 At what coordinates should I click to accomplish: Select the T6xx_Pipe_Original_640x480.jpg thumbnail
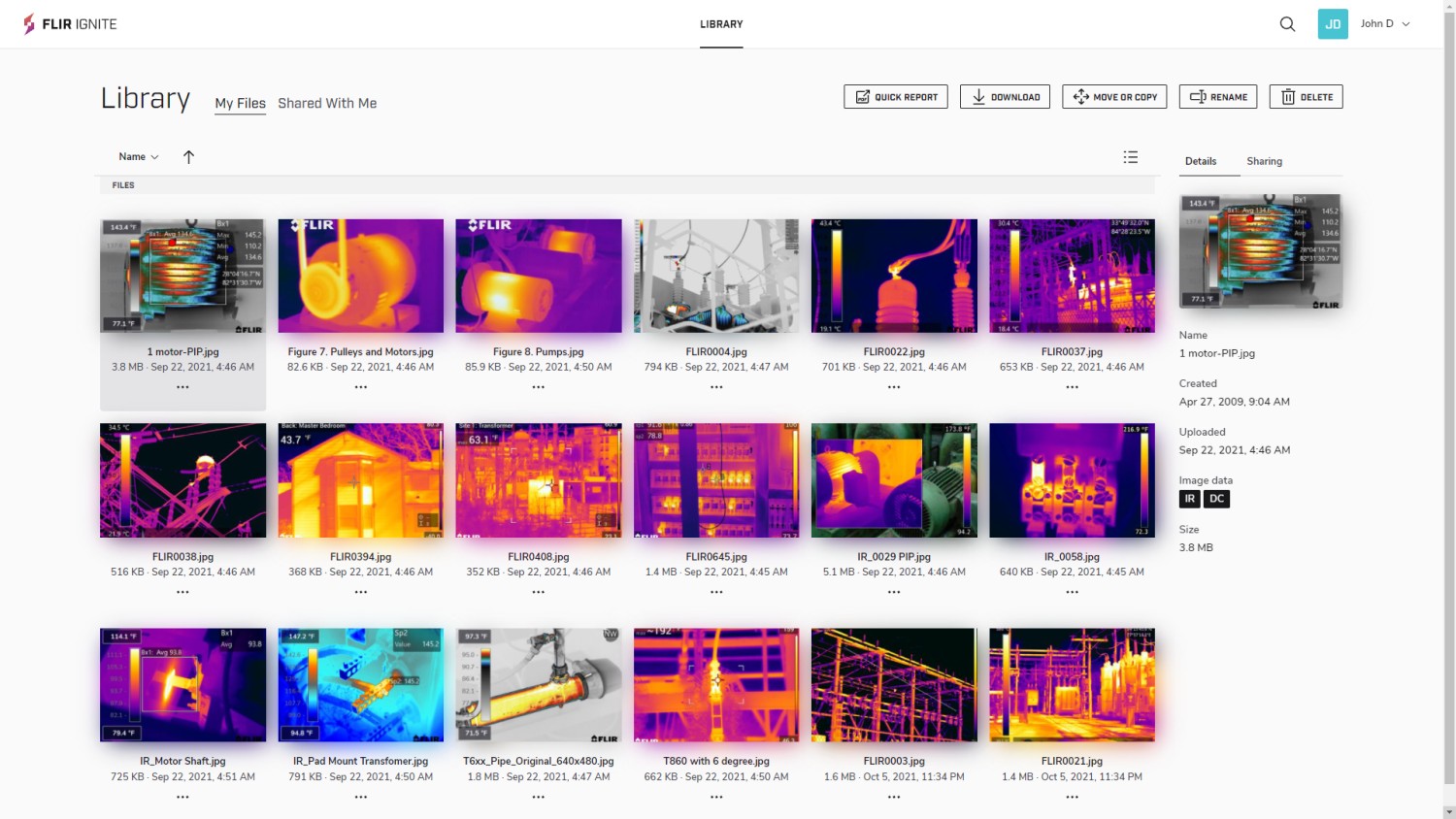click(539, 685)
